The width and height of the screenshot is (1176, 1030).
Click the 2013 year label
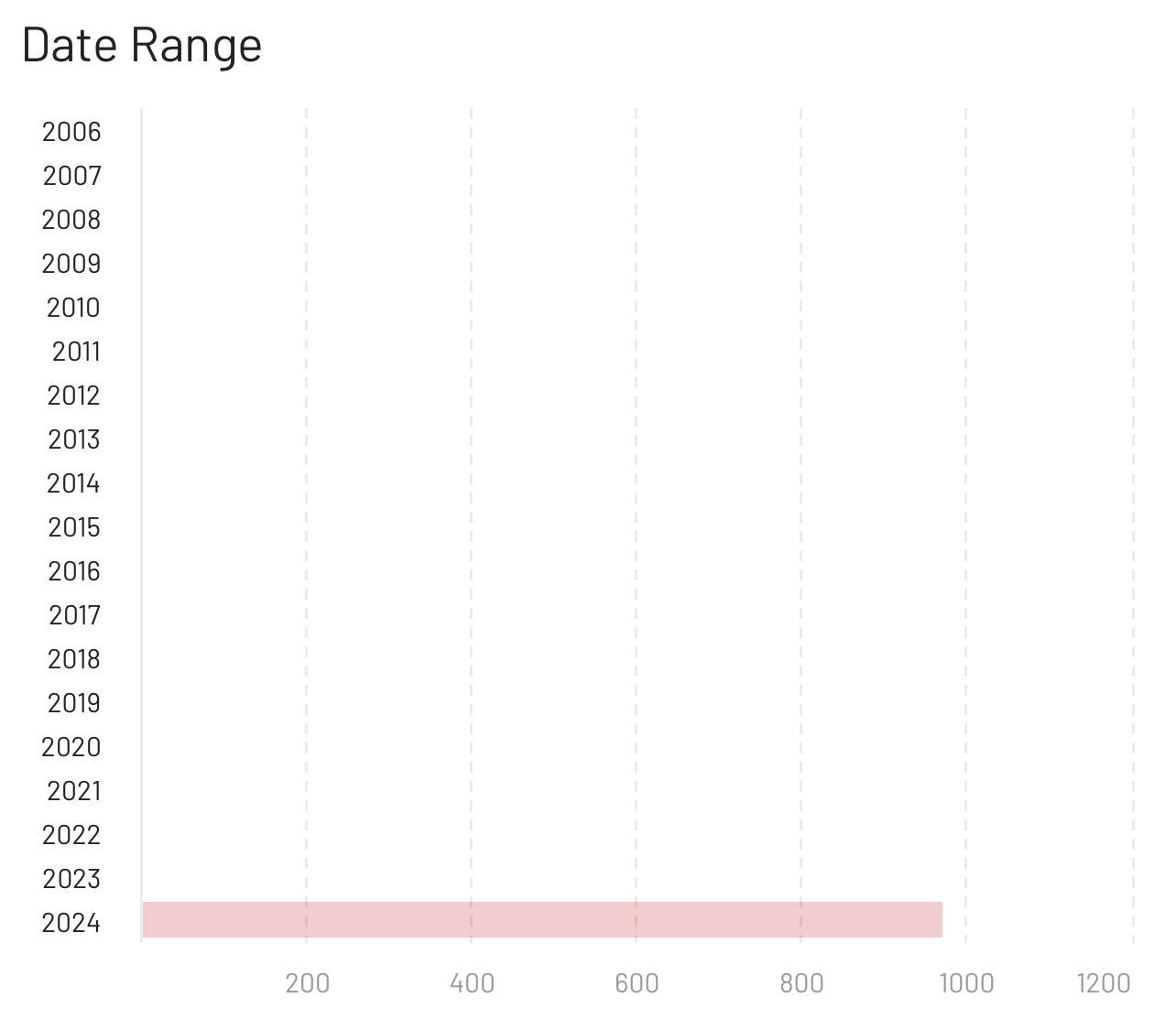[74, 439]
